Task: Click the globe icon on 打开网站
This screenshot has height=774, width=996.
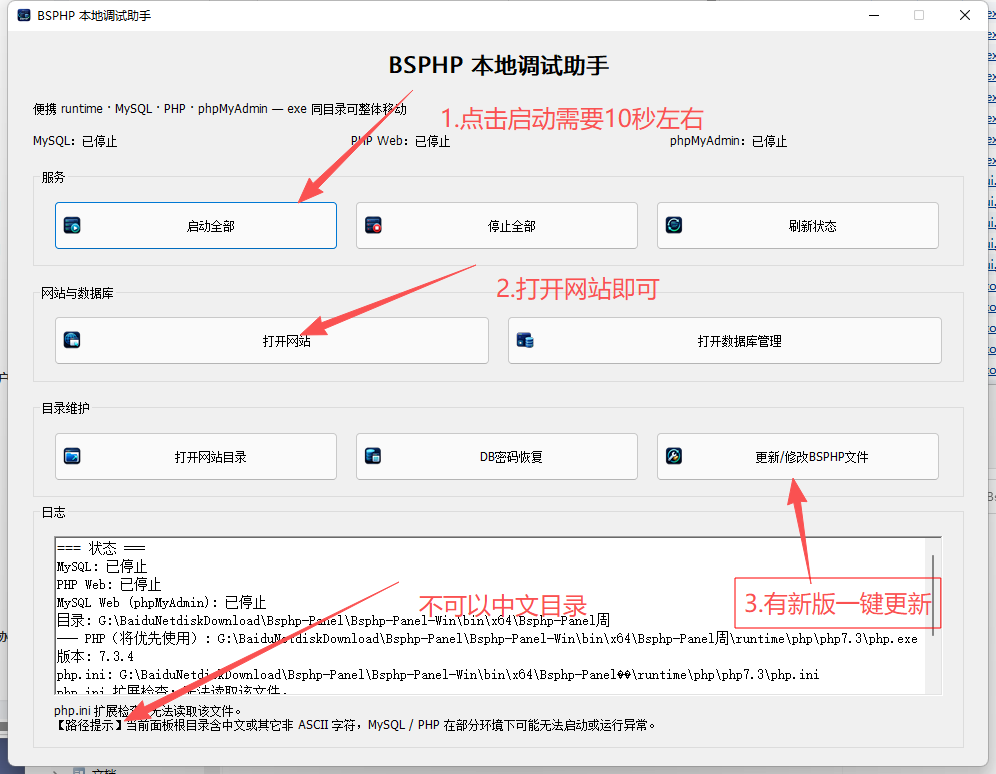Action: click(x=72, y=340)
